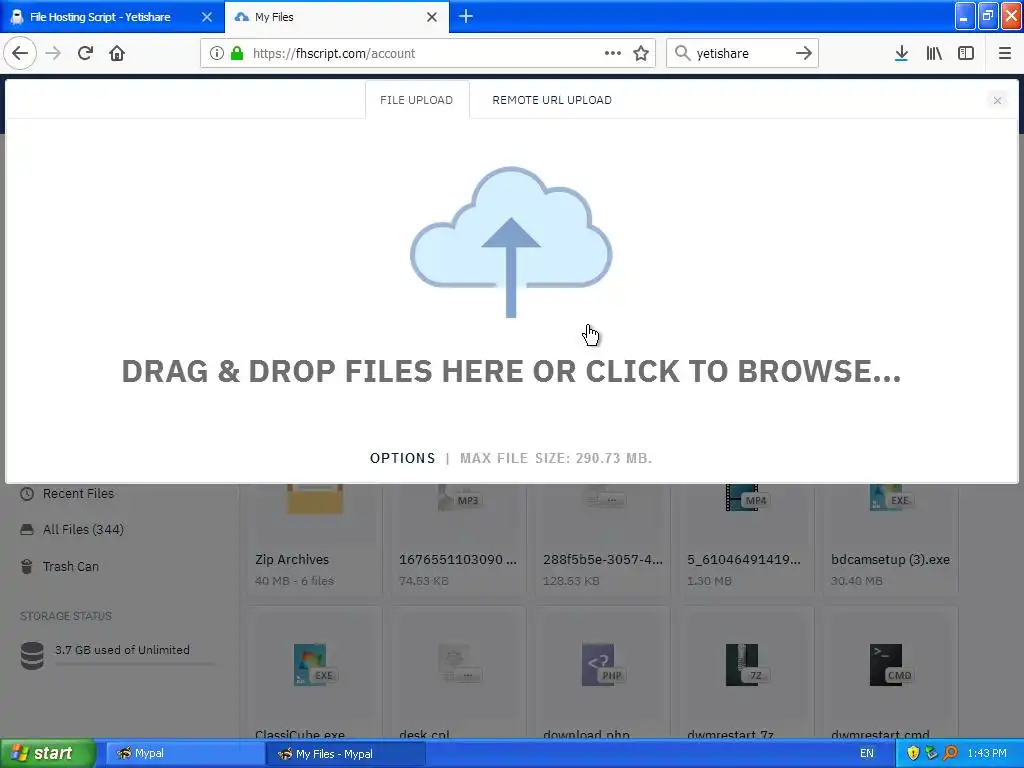Click the EN language indicator
The width and height of the screenshot is (1024, 768).
point(867,753)
